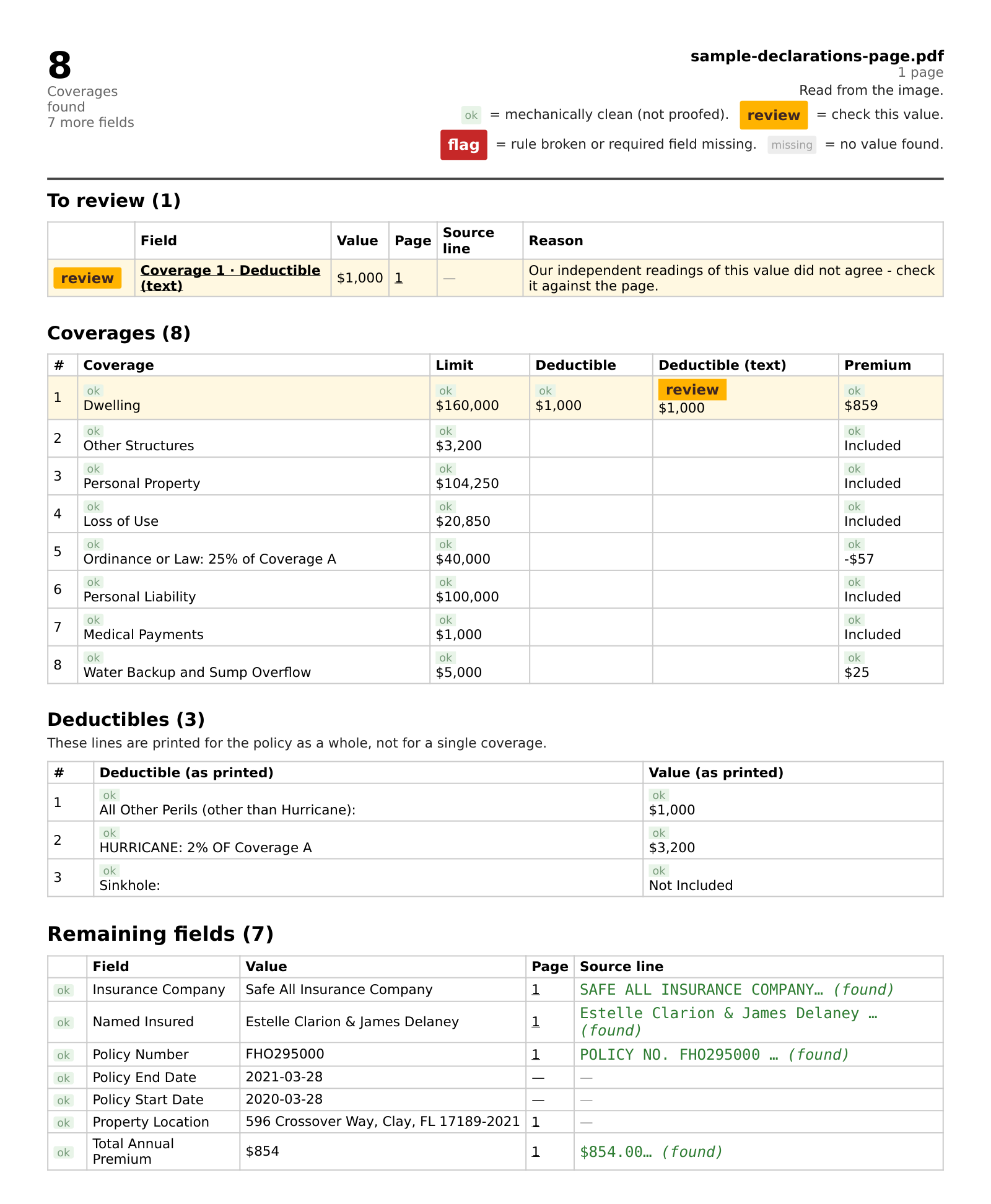Open page 1 link for Insurance Company
Viewport: 991px width, 1204px height.
point(536,990)
